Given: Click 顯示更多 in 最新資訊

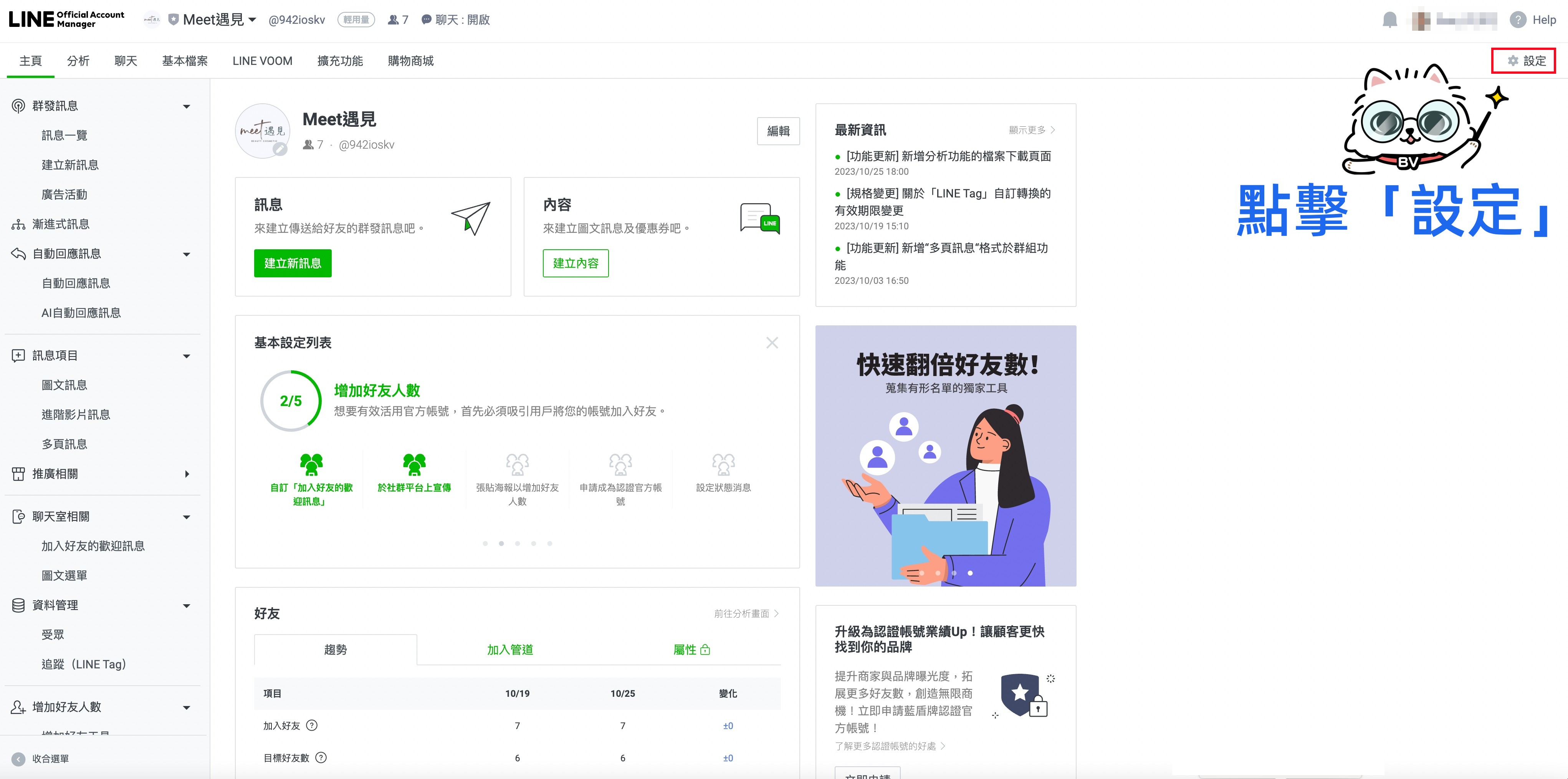Looking at the screenshot, I should coord(1032,130).
